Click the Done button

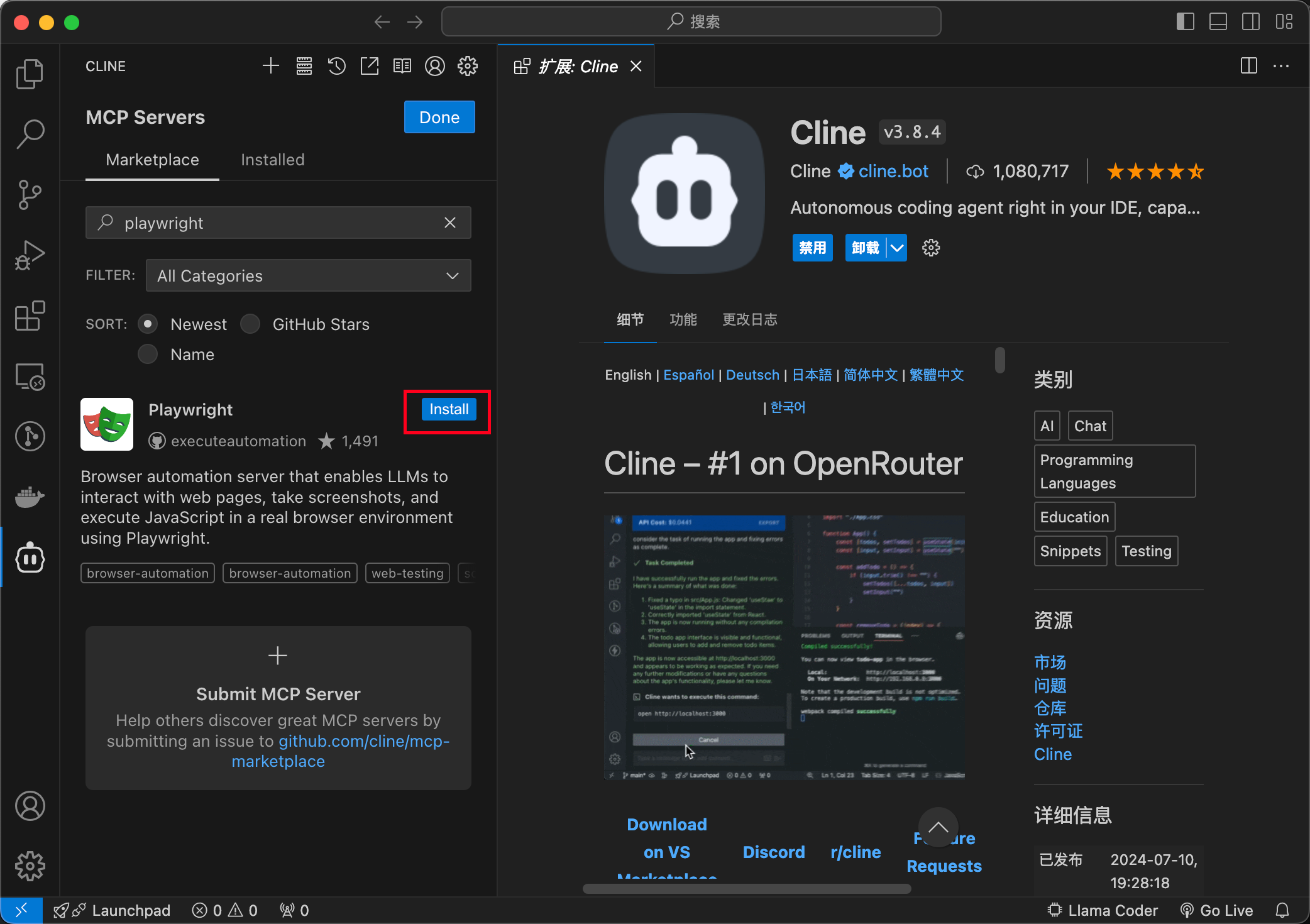[x=439, y=117]
